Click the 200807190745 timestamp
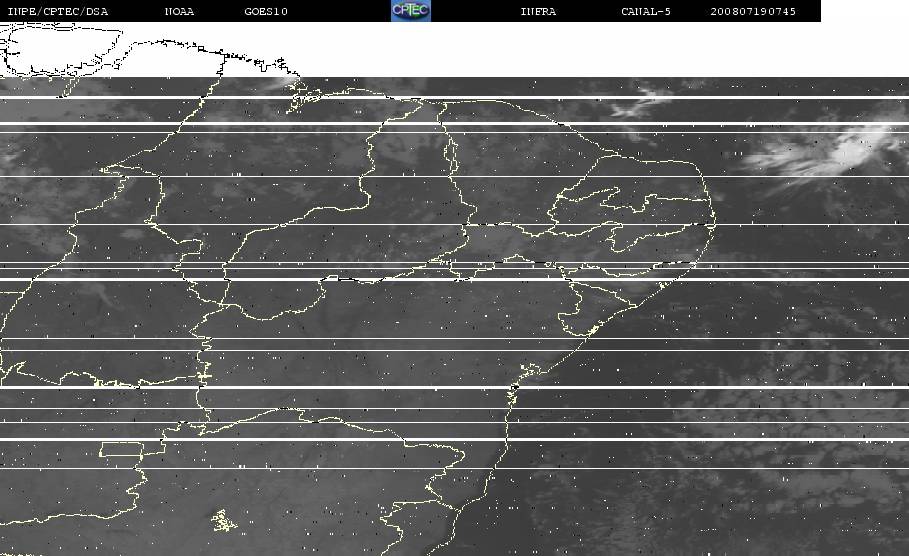This screenshot has width=909, height=556. click(x=753, y=11)
